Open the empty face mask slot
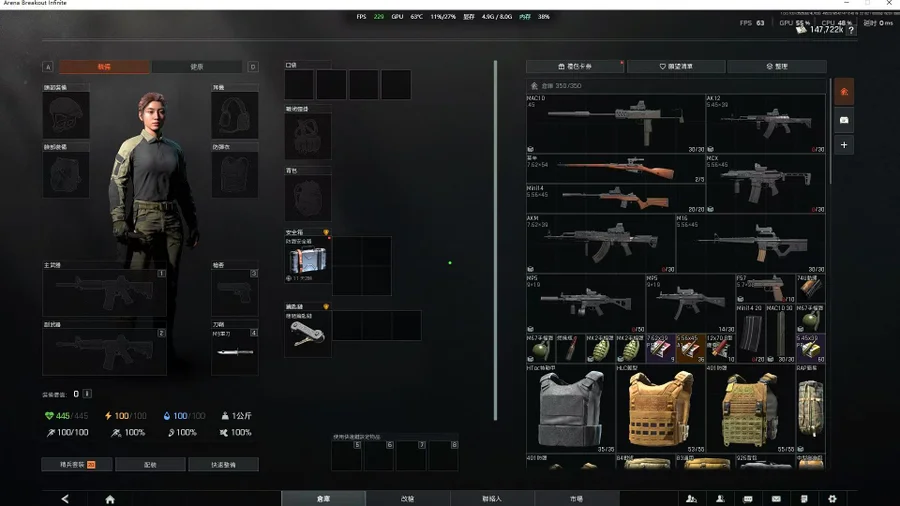The height and width of the screenshot is (506, 900). point(66,175)
